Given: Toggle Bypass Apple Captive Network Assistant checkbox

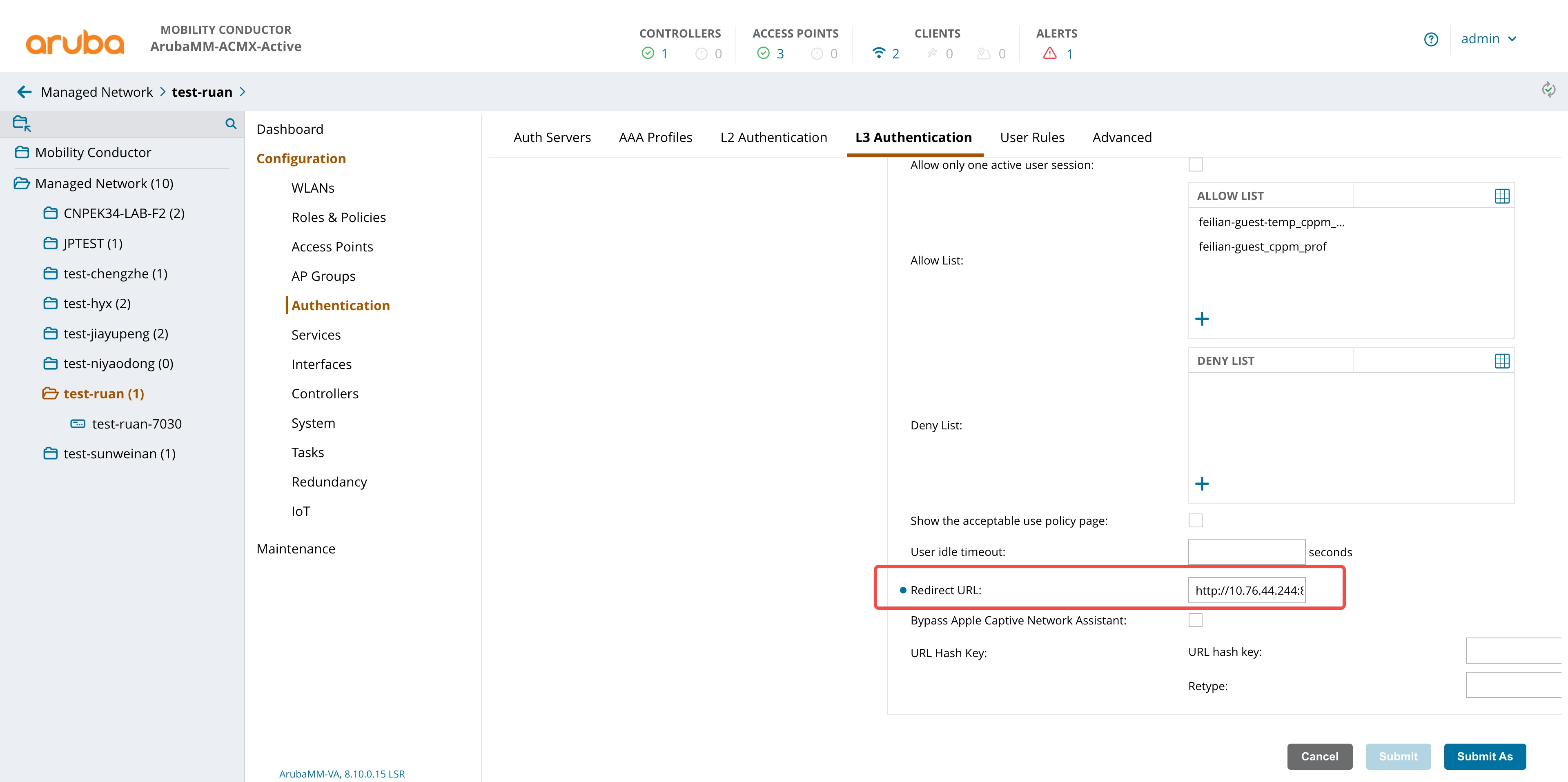Looking at the screenshot, I should click(x=1196, y=620).
